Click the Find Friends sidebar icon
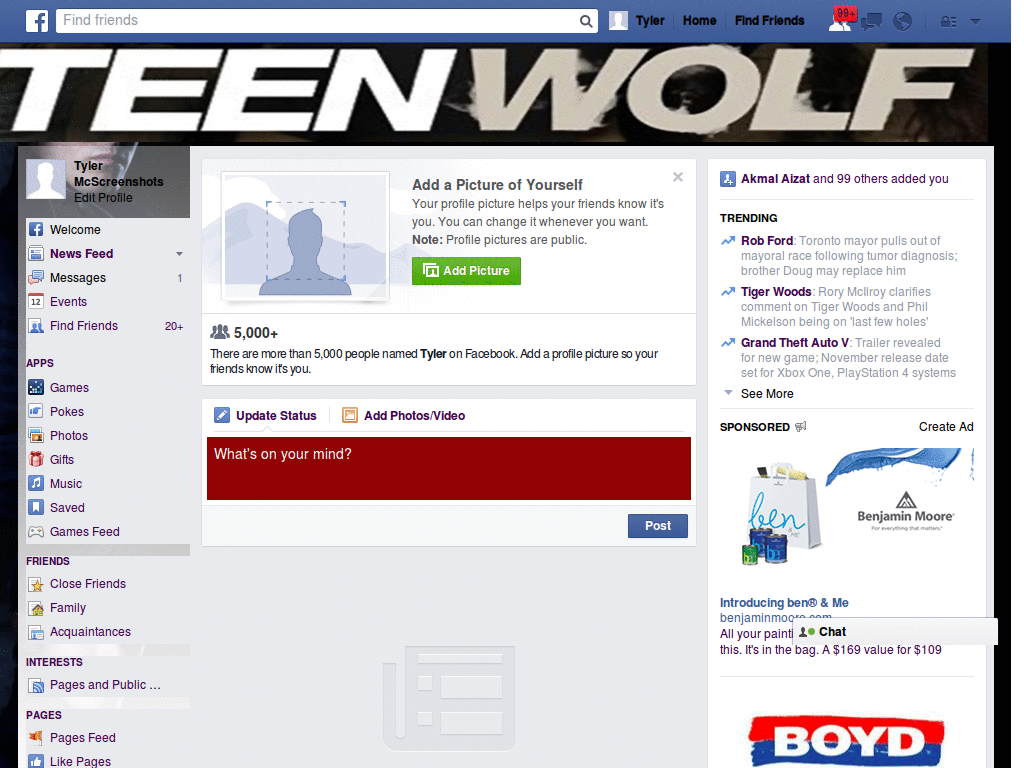Viewport: 1024px width, 768px height. 36,326
